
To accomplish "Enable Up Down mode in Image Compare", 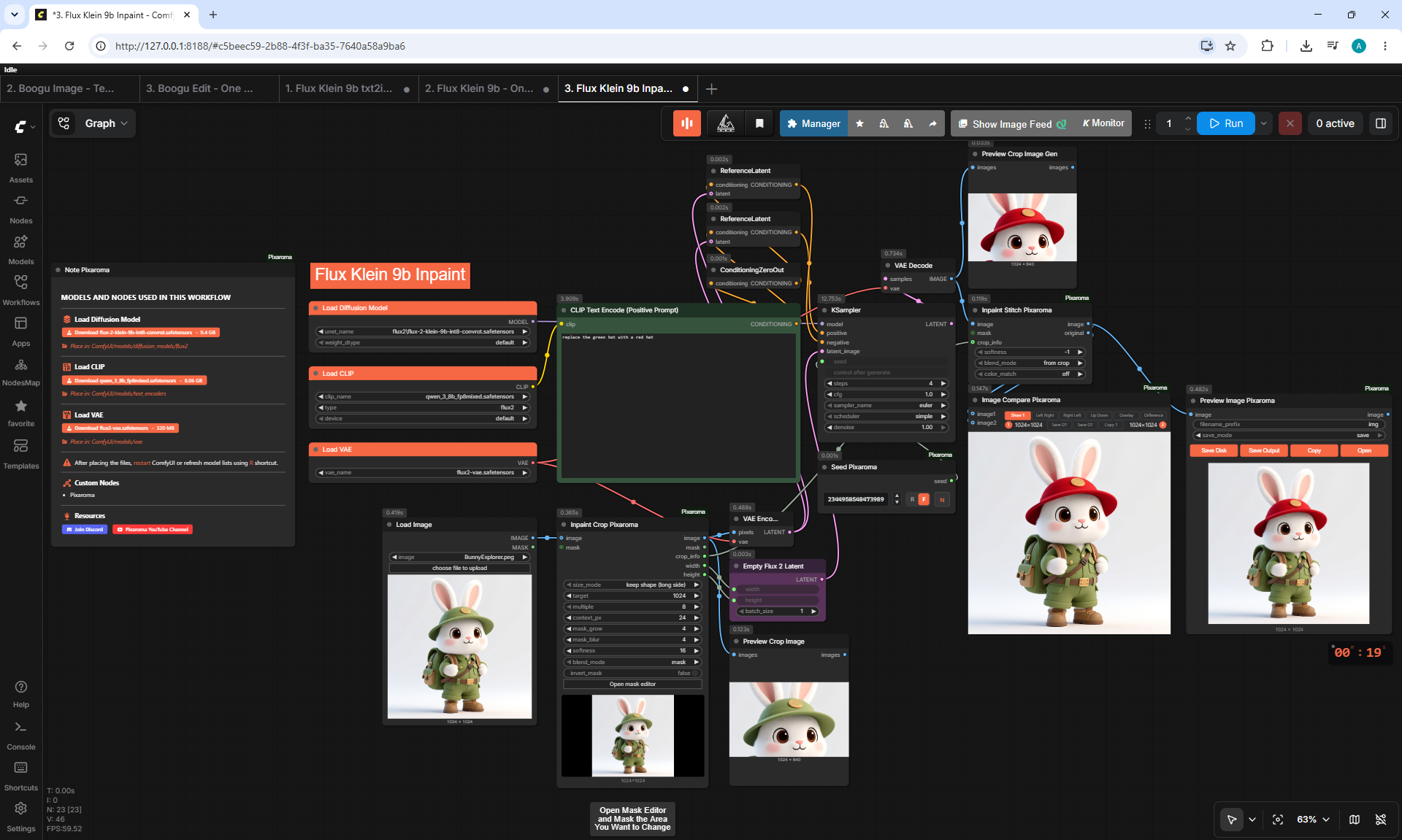I will tap(1099, 415).
